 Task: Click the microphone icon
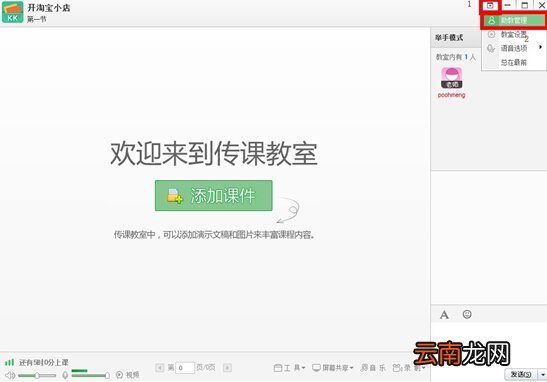65,375
